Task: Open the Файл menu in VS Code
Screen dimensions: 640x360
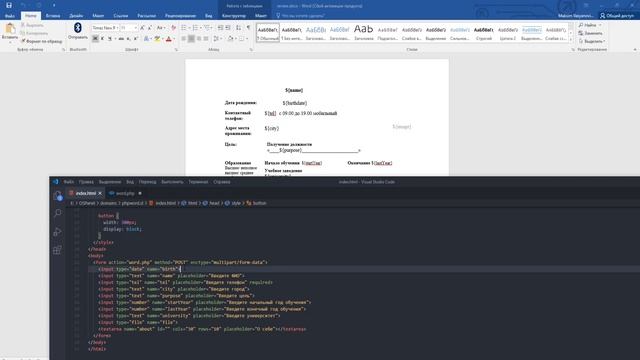Action: 69,182
